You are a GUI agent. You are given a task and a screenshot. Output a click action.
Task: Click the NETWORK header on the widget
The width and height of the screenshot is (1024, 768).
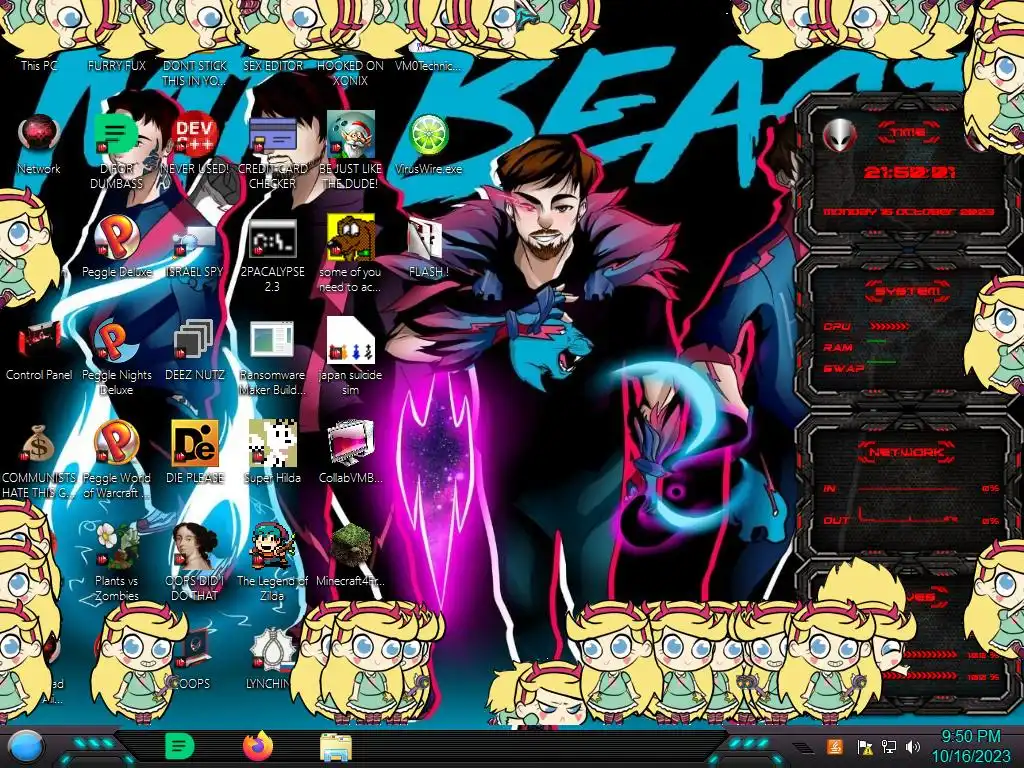tap(906, 451)
